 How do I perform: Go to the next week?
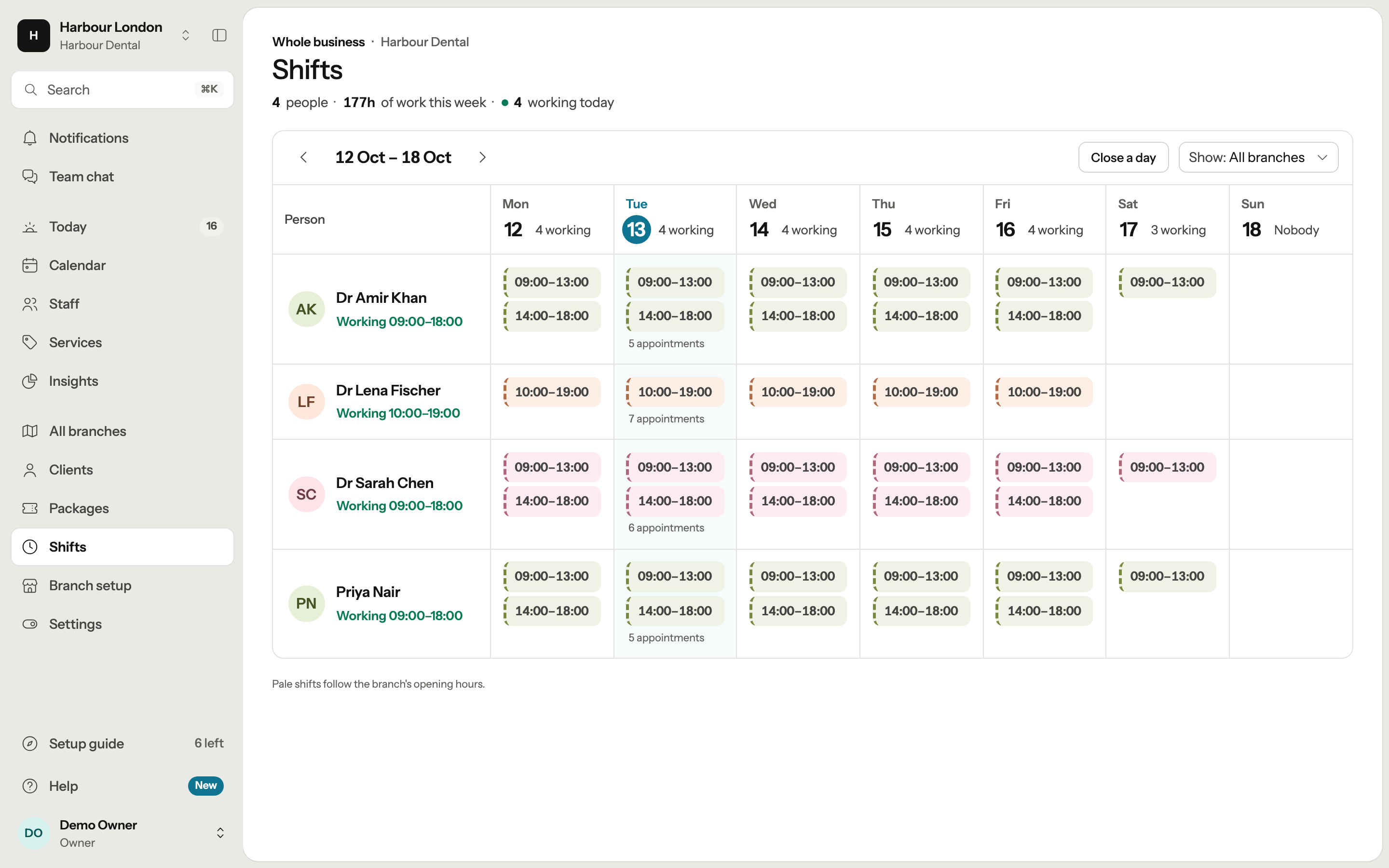482,157
